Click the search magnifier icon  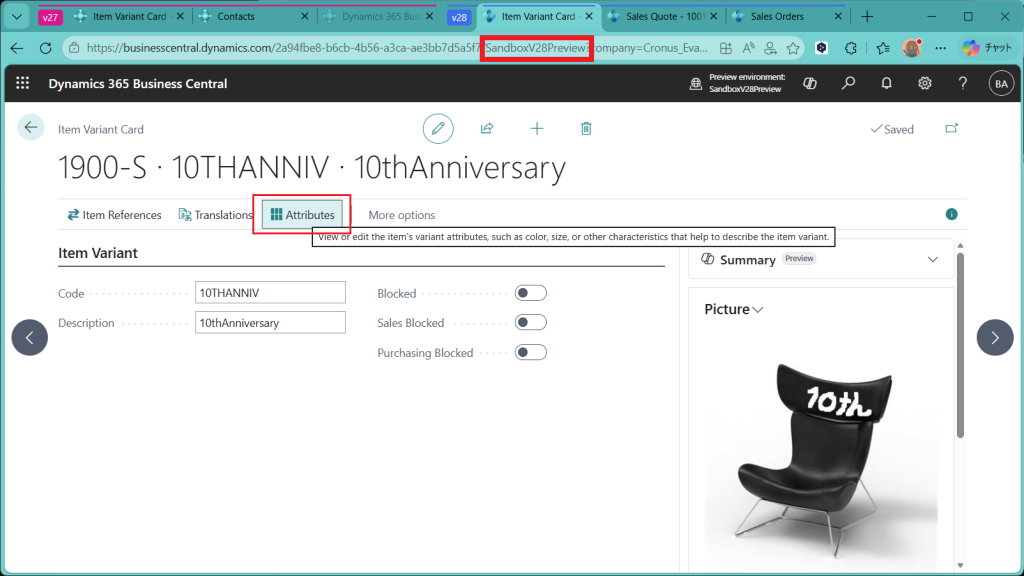pos(848,84)
